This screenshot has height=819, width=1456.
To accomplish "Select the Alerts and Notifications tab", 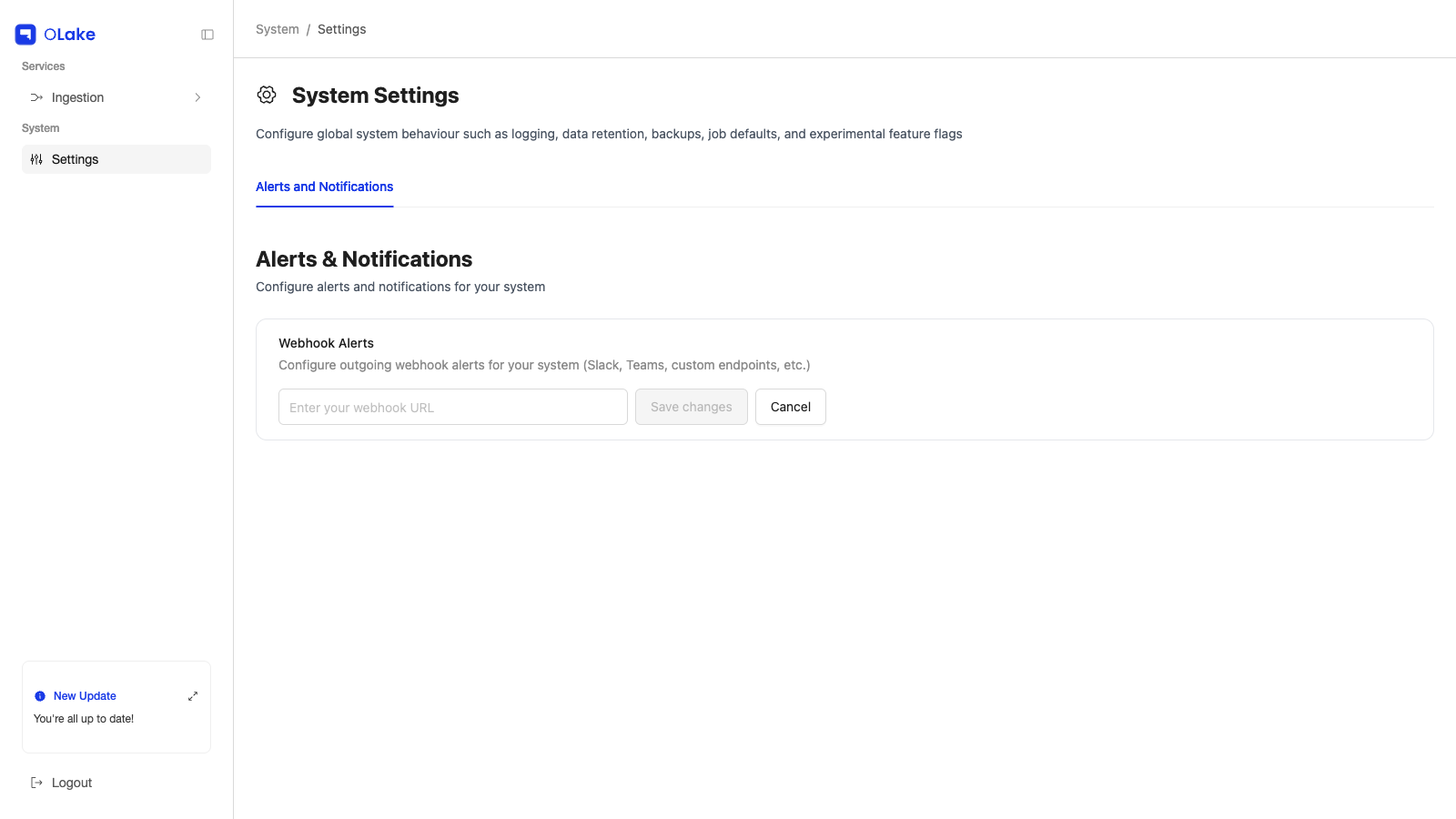I will [x=324, y=187].
